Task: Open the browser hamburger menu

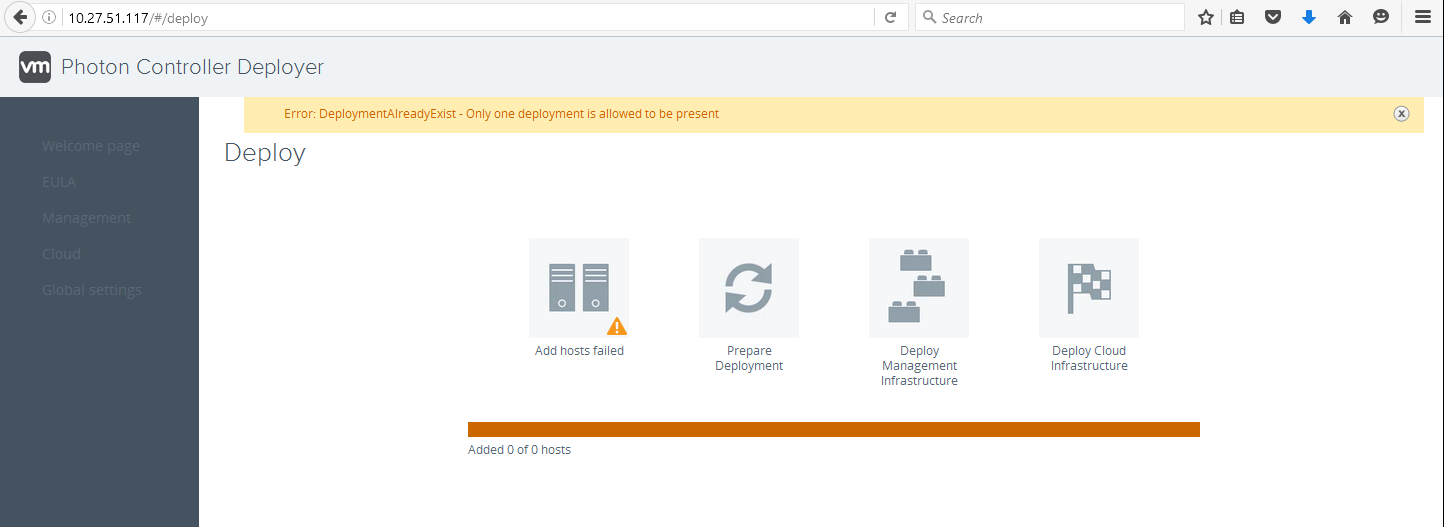Action: tap(1422, 17)
